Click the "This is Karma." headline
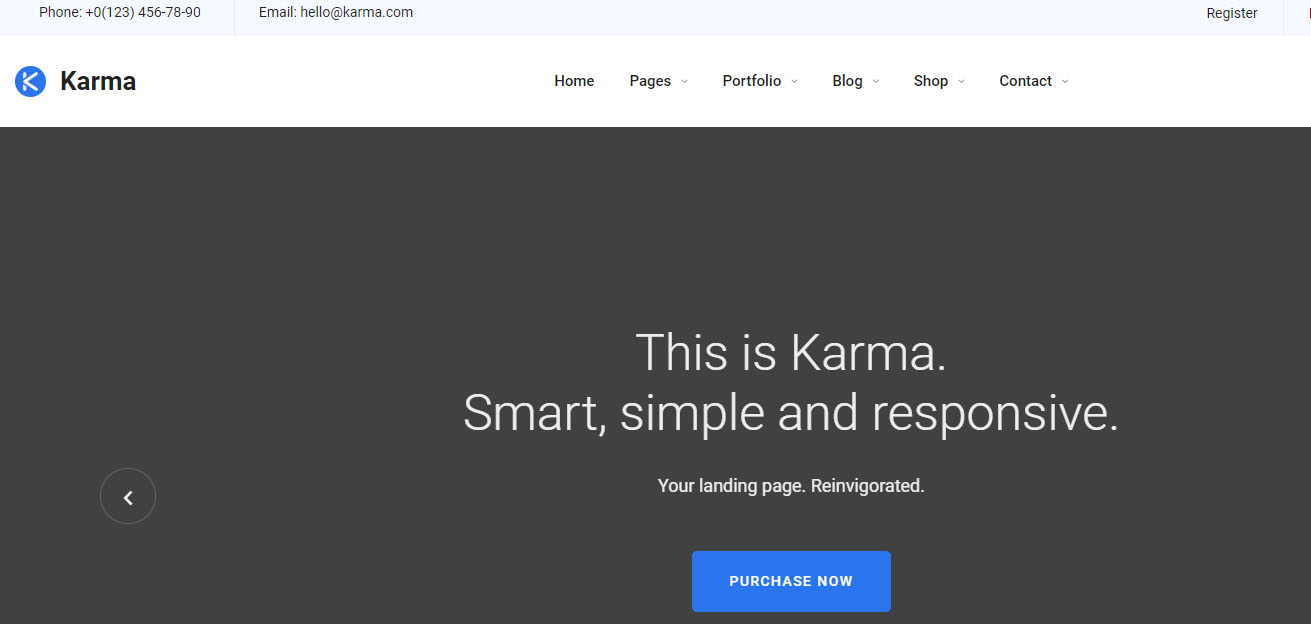 pos(790,352)
